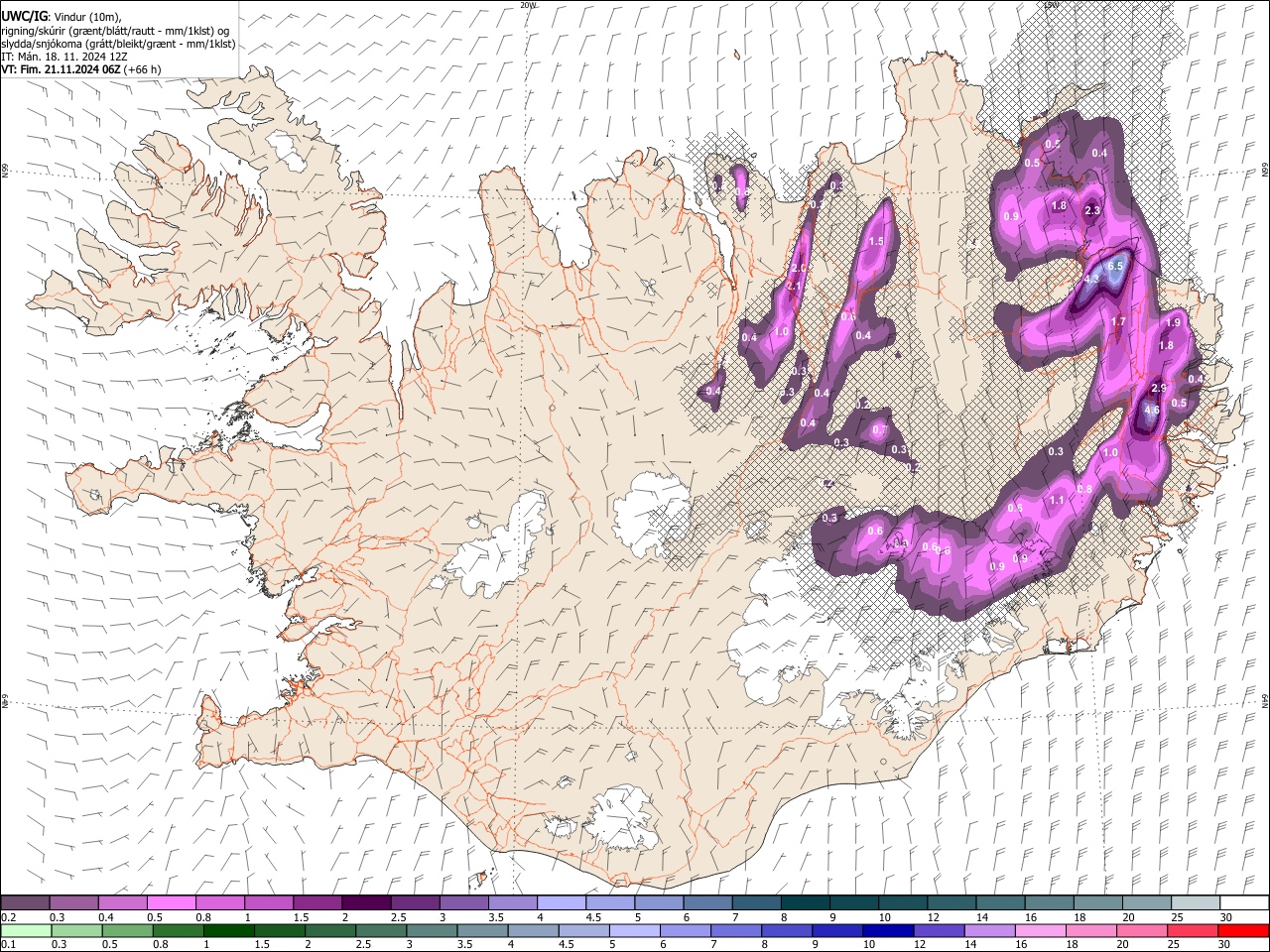Click the 2.3 snowfall value in the northeast
The image size is (1270, 952).
coord(1093,210)
